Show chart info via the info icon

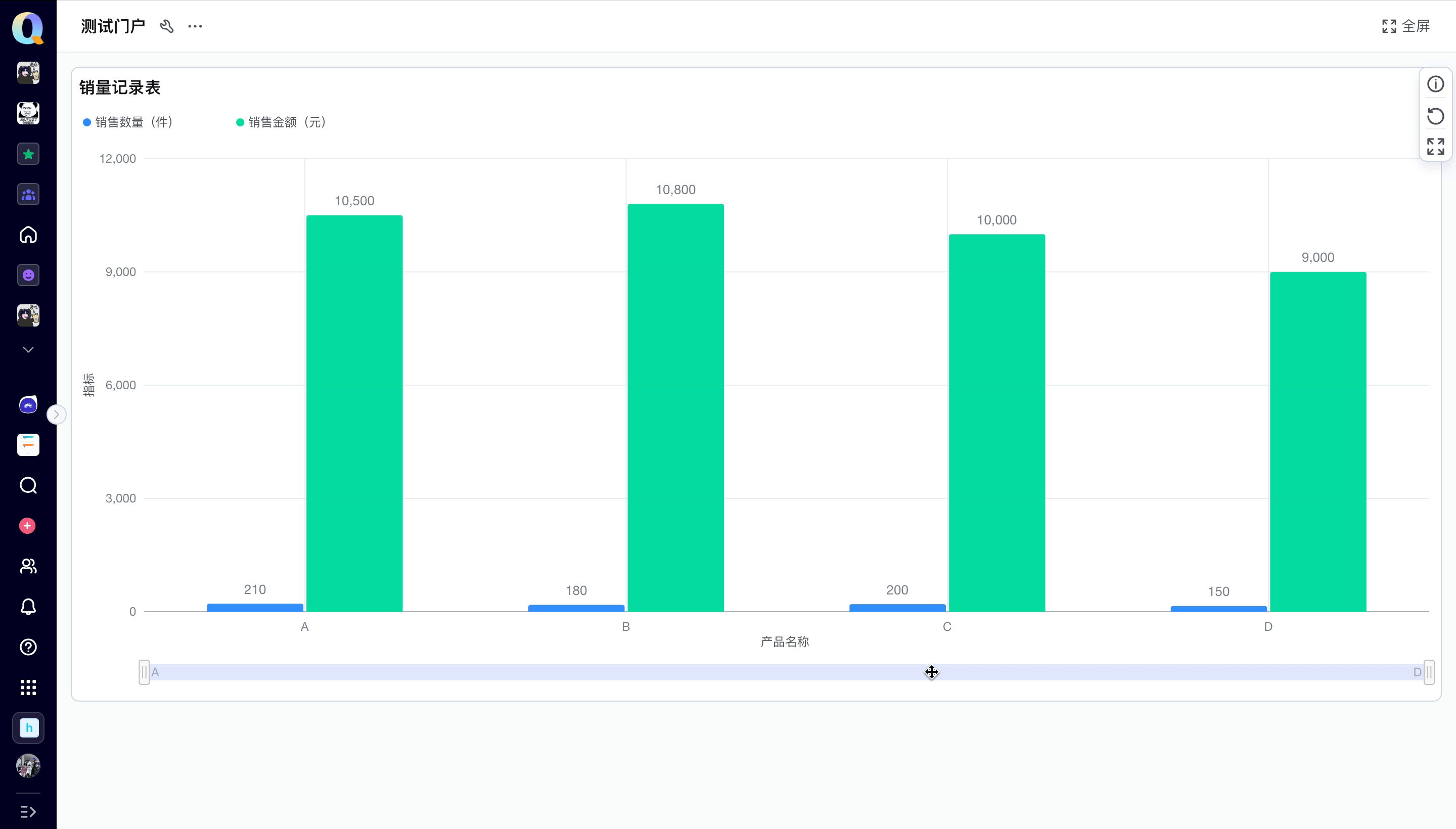click(x=1435, y=84)
